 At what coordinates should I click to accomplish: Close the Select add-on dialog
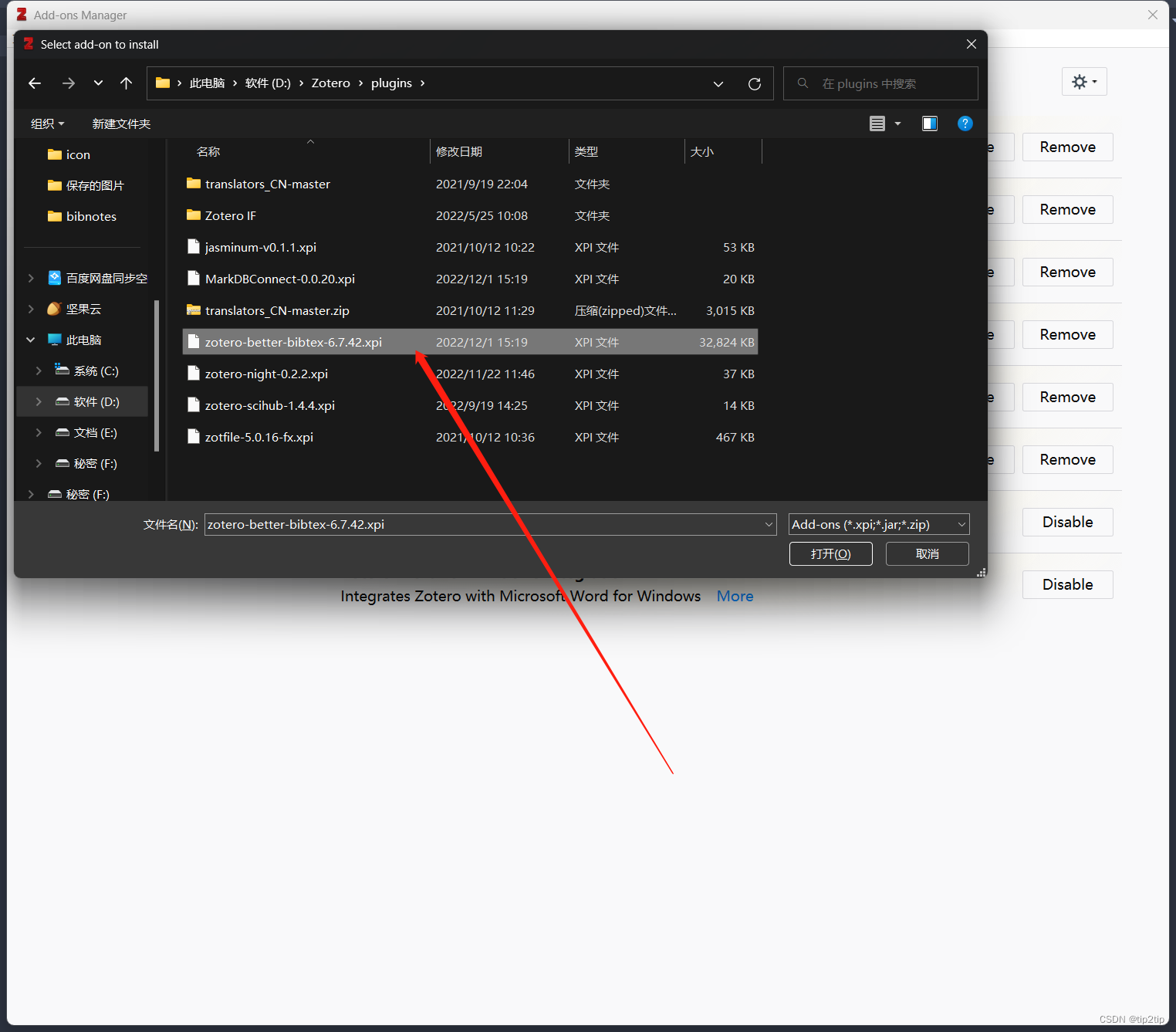[972, 44]
